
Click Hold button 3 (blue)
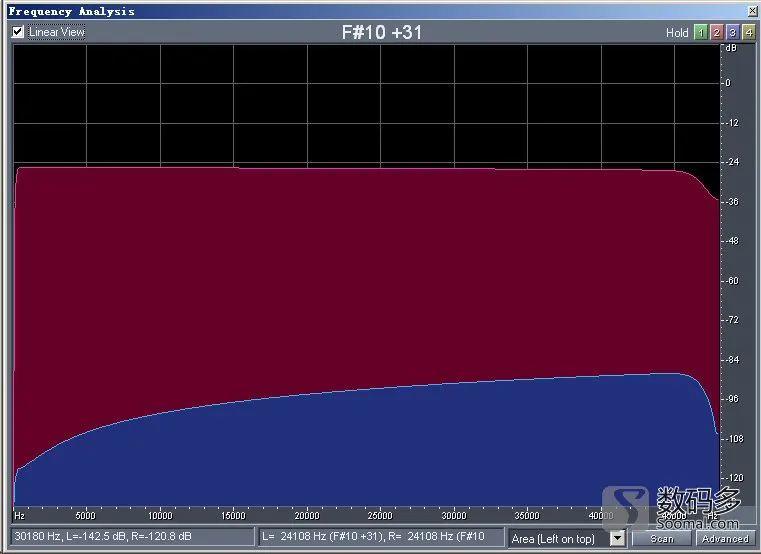point(732,33)
